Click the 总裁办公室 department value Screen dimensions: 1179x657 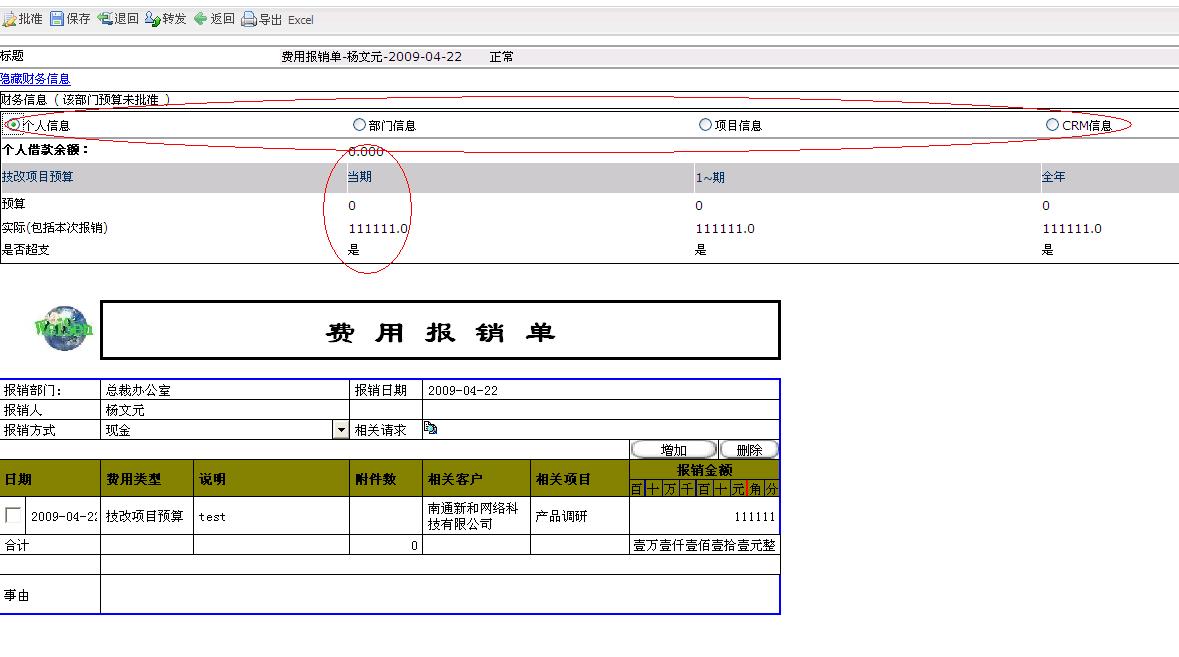138,390
